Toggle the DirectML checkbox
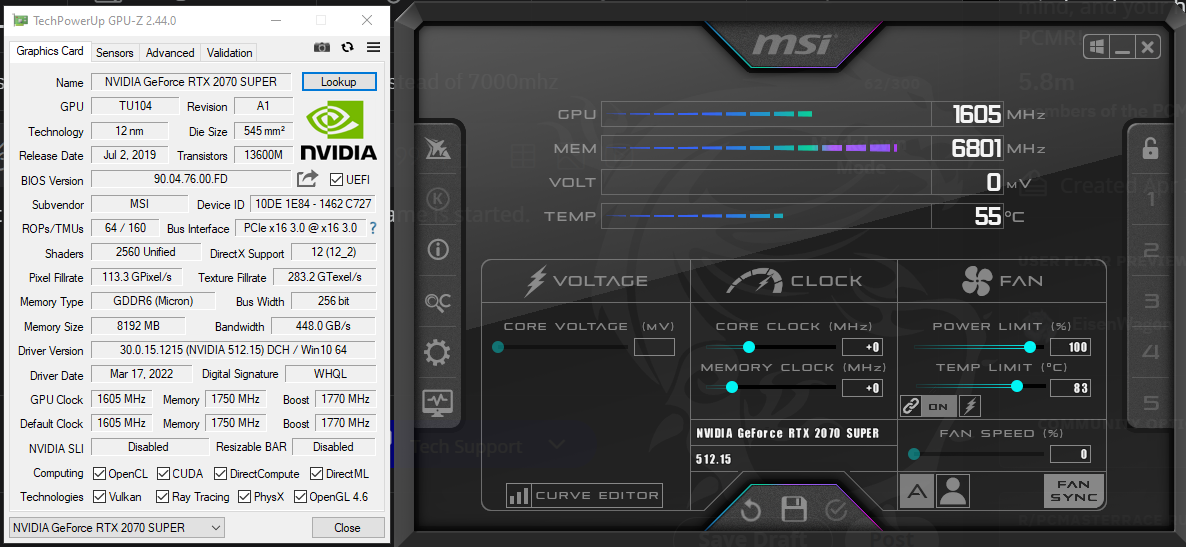 [316, 474]
